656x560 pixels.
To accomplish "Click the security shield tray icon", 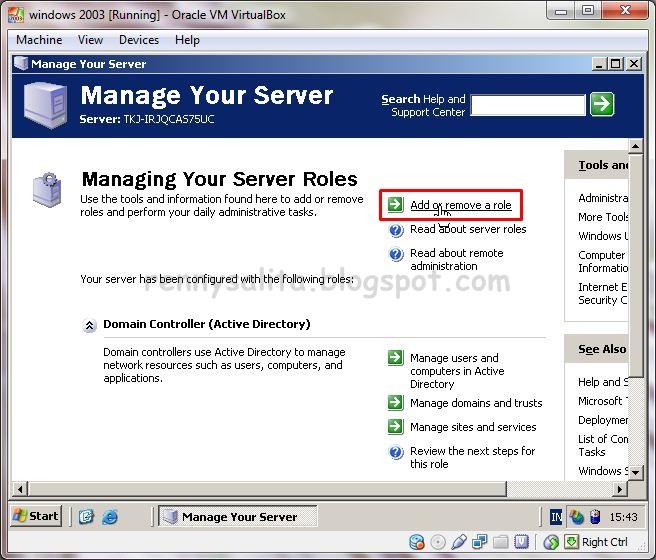I will (577, 517).
